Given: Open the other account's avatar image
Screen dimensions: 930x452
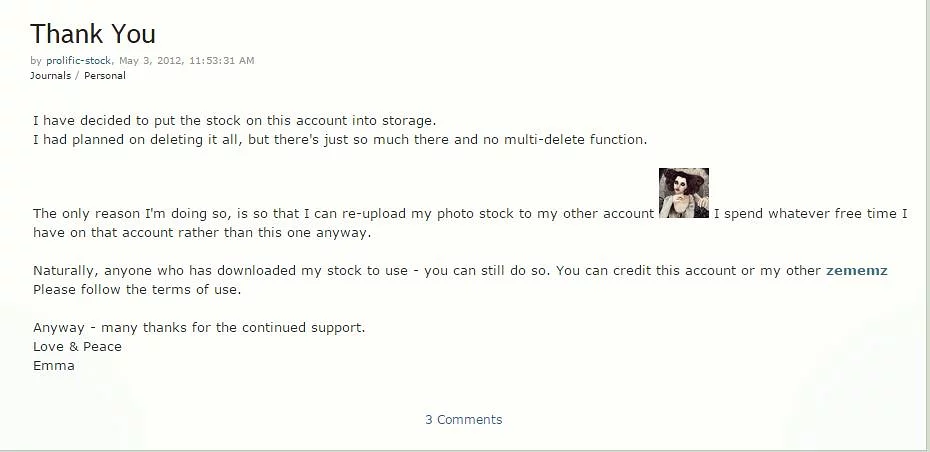Looking at the screenshot, I should [684, 193].
